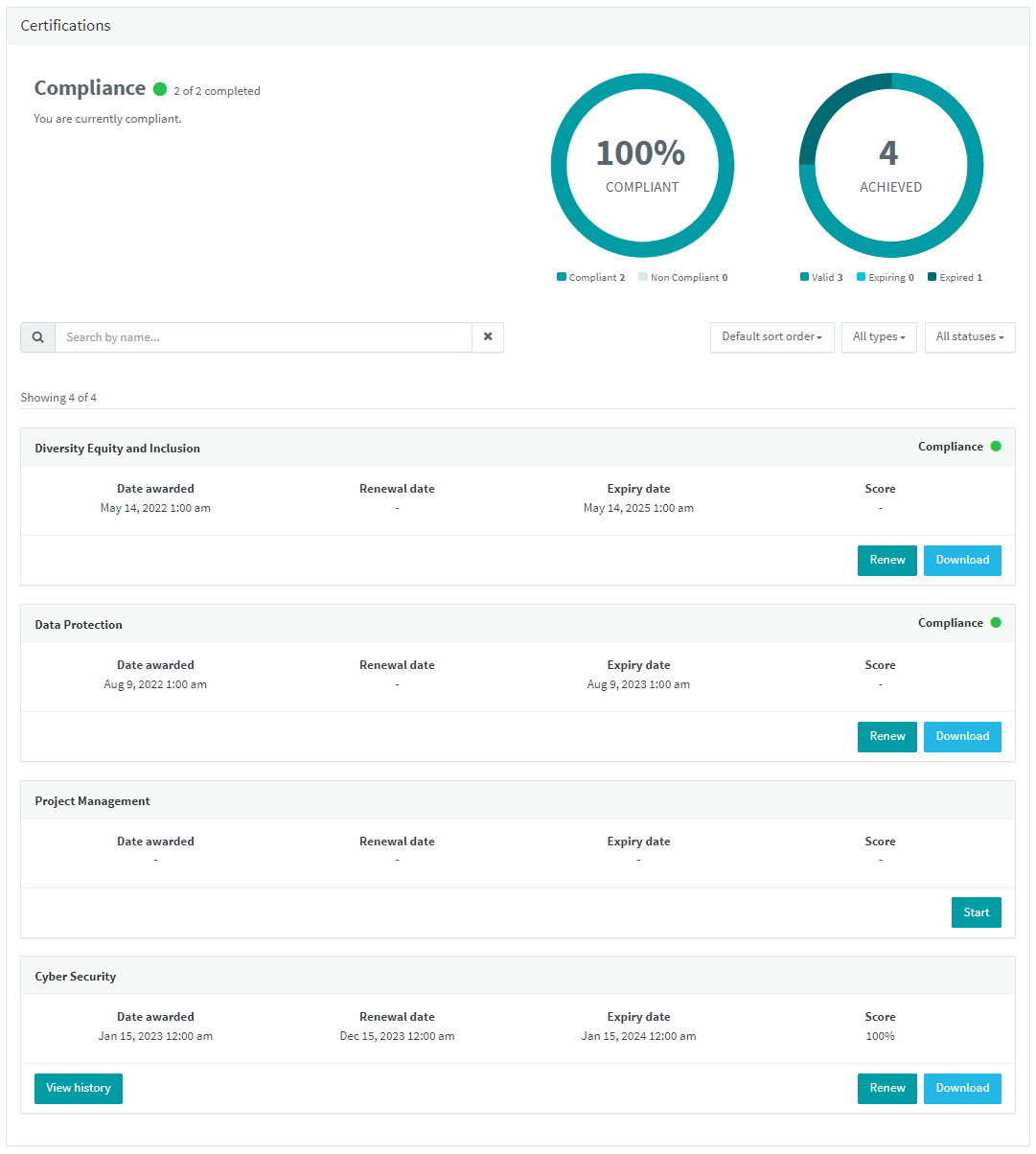Click the 100% compliant donut chart
Image resolution: width=1036 pixels, height=1154 pixels.
pyautogui.click(x=642, y=166)
